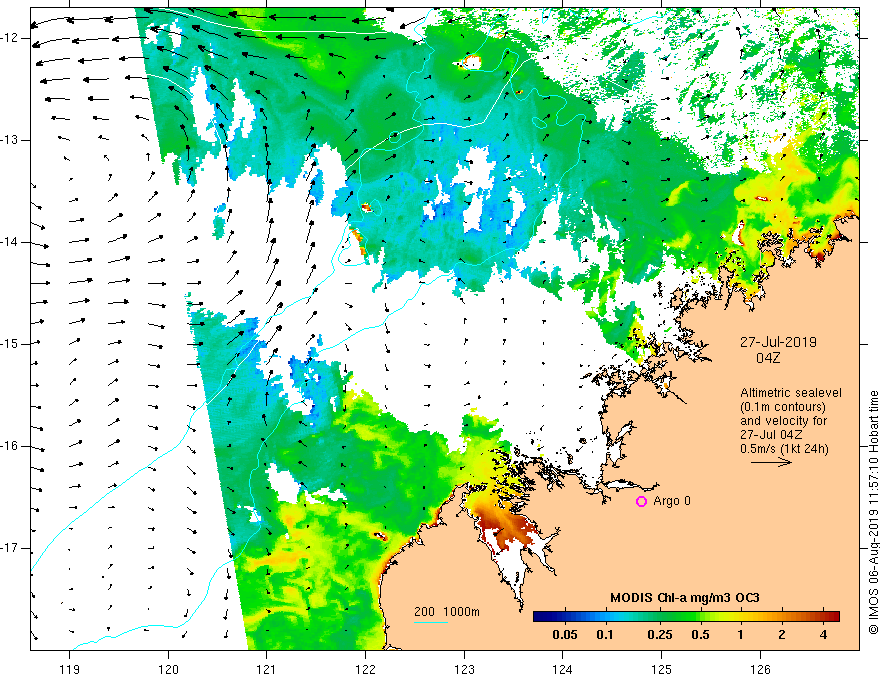
Task: Click the magenta Argo 0 circle marker
Action: (x=641, y=501)
